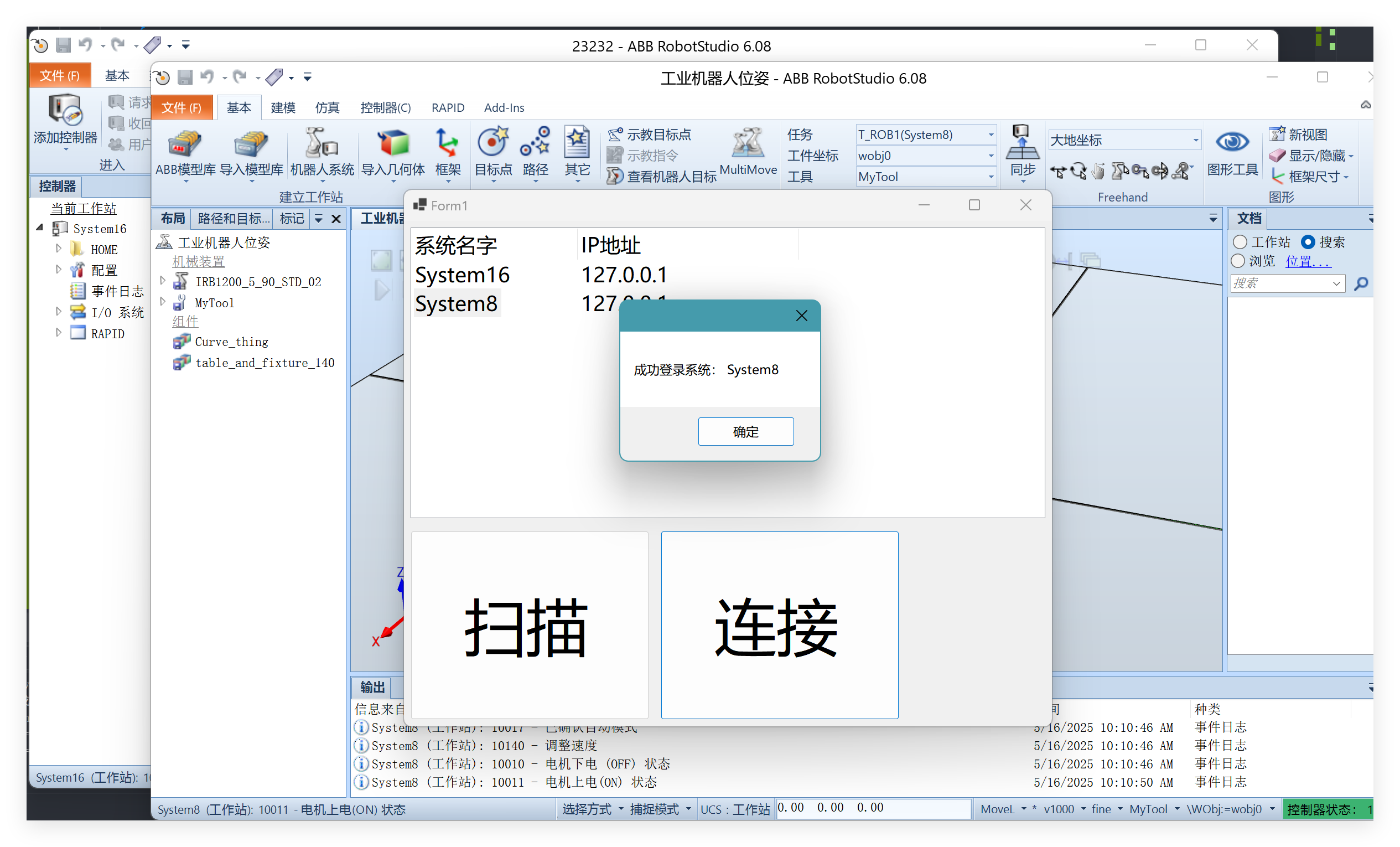The width and height of the screenshot is (1400, 847).
Task: Select the Freehand rotate tool
Action: (x=1077, y=171)
